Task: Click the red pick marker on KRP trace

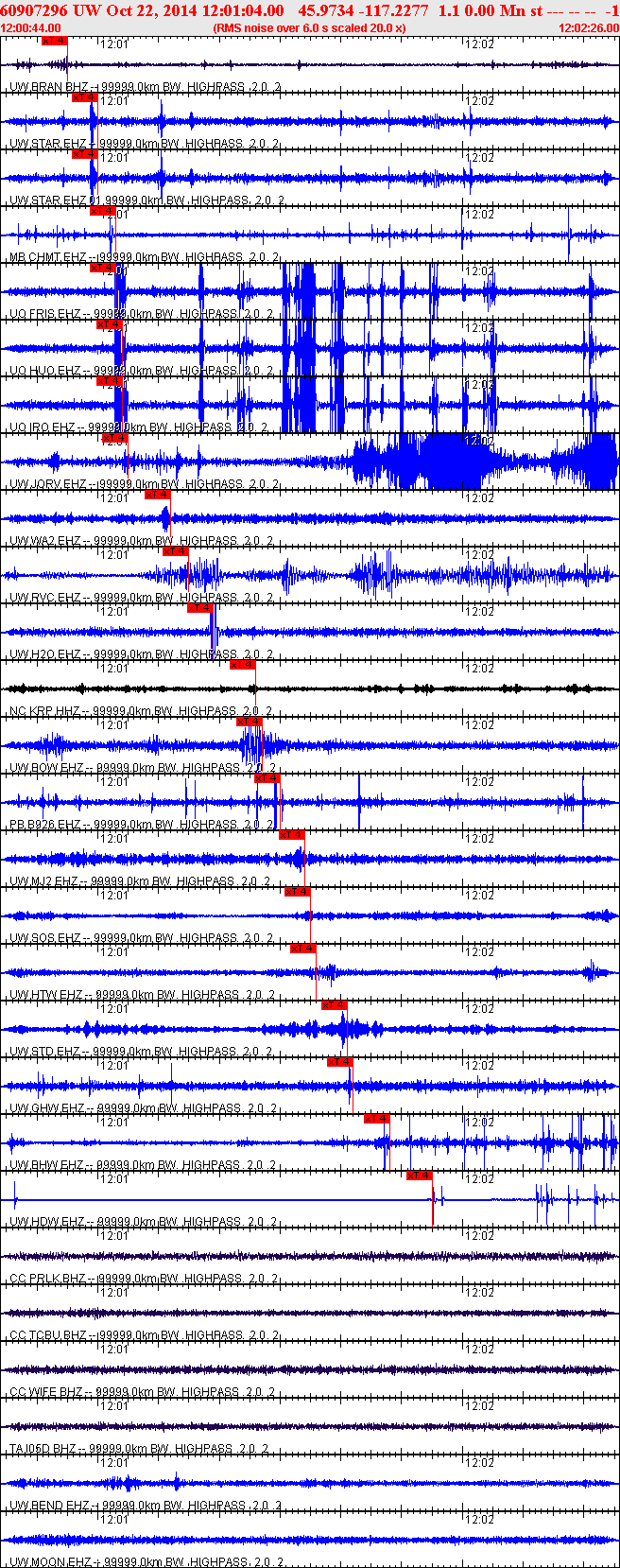Action: tap(243, 665)
